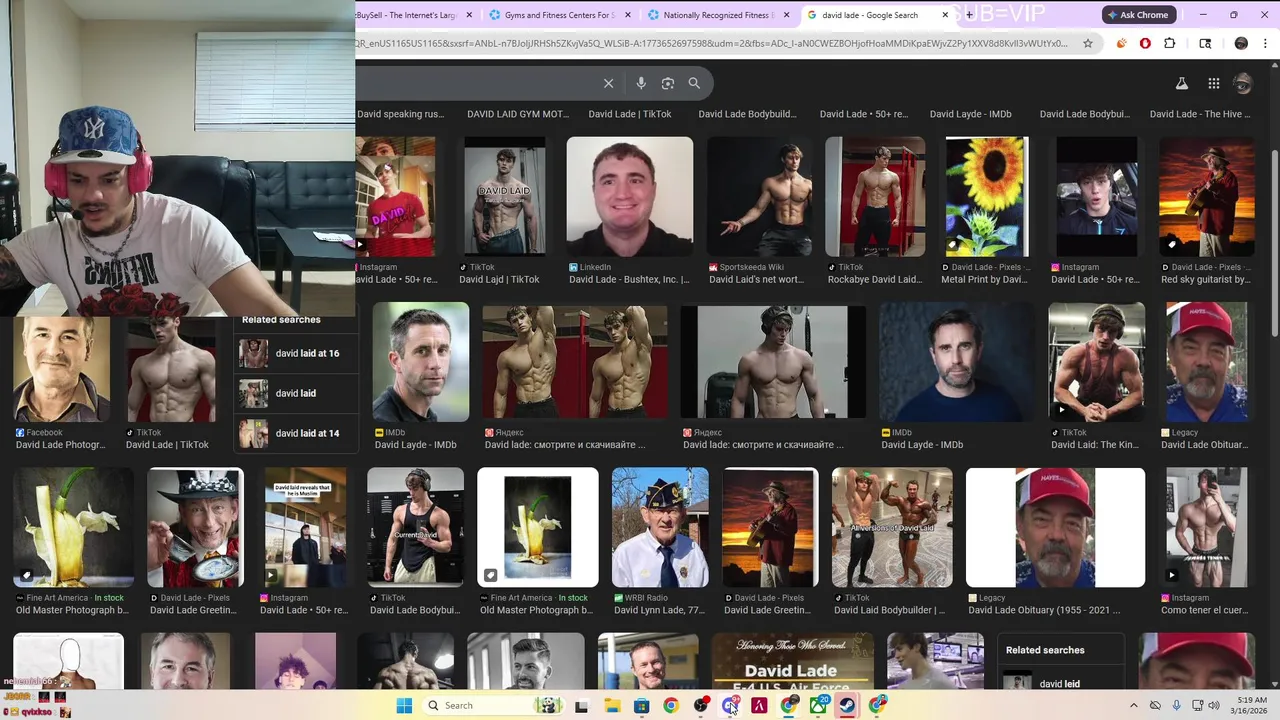Viewport: 1280px width, 720px height.
Task: Open the Chrome three-dot menu
Action: [1266, 43]
